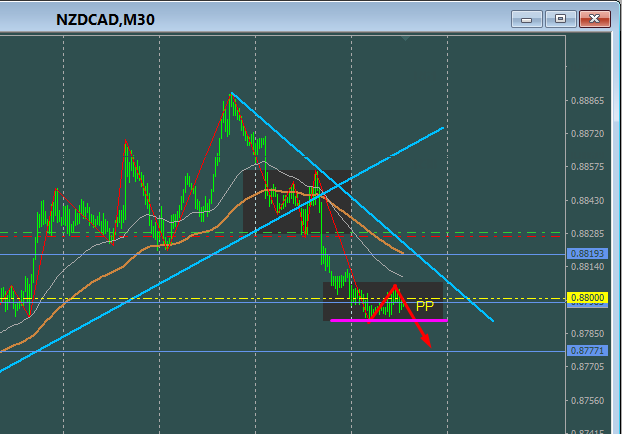This screenshot has width=622, height=434.
Task: Click the NZDCAD,M30 window title
Action: [105, 20]
